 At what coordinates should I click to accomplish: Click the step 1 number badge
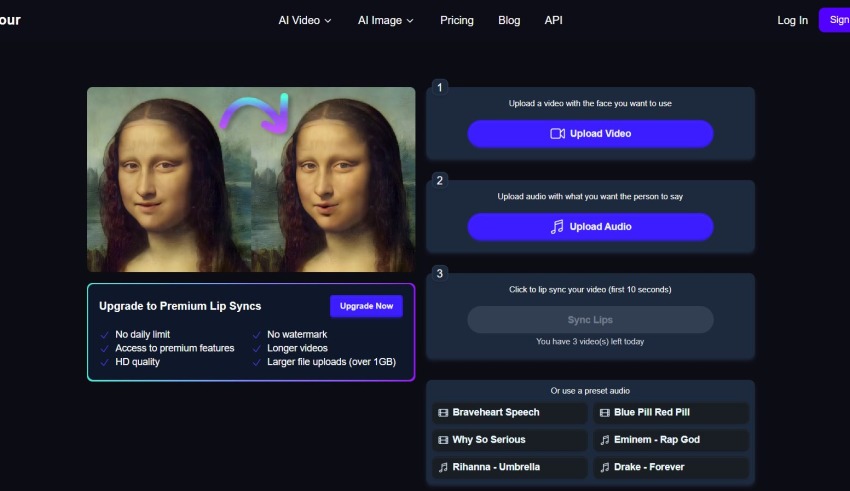pyautogui.click(x=440, y=88)
